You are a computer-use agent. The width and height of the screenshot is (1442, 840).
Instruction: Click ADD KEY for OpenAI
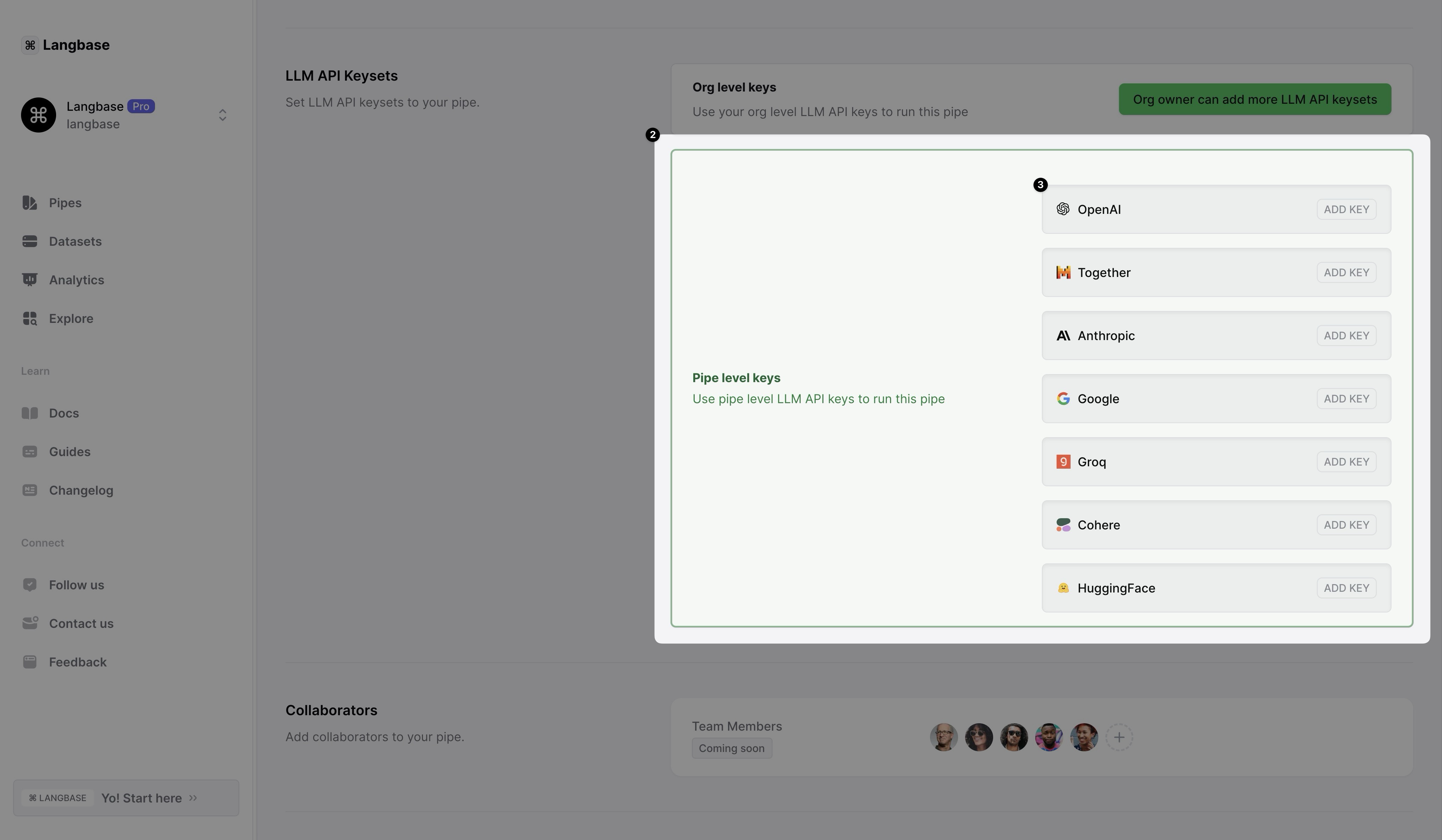(x=1346, y=209)
